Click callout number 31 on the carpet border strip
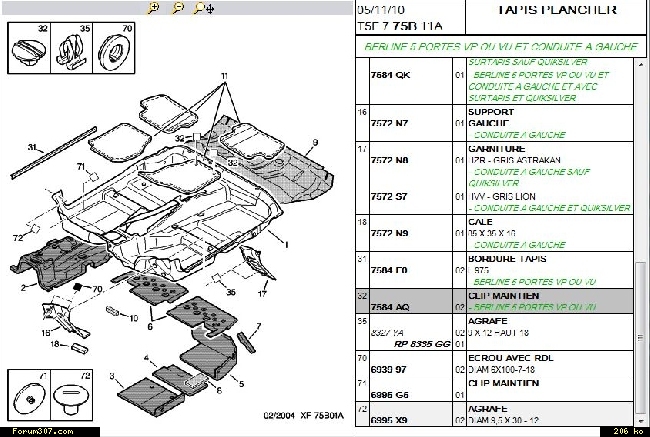The height and width of the screenshot is (437, 650). tap(32, 147)
